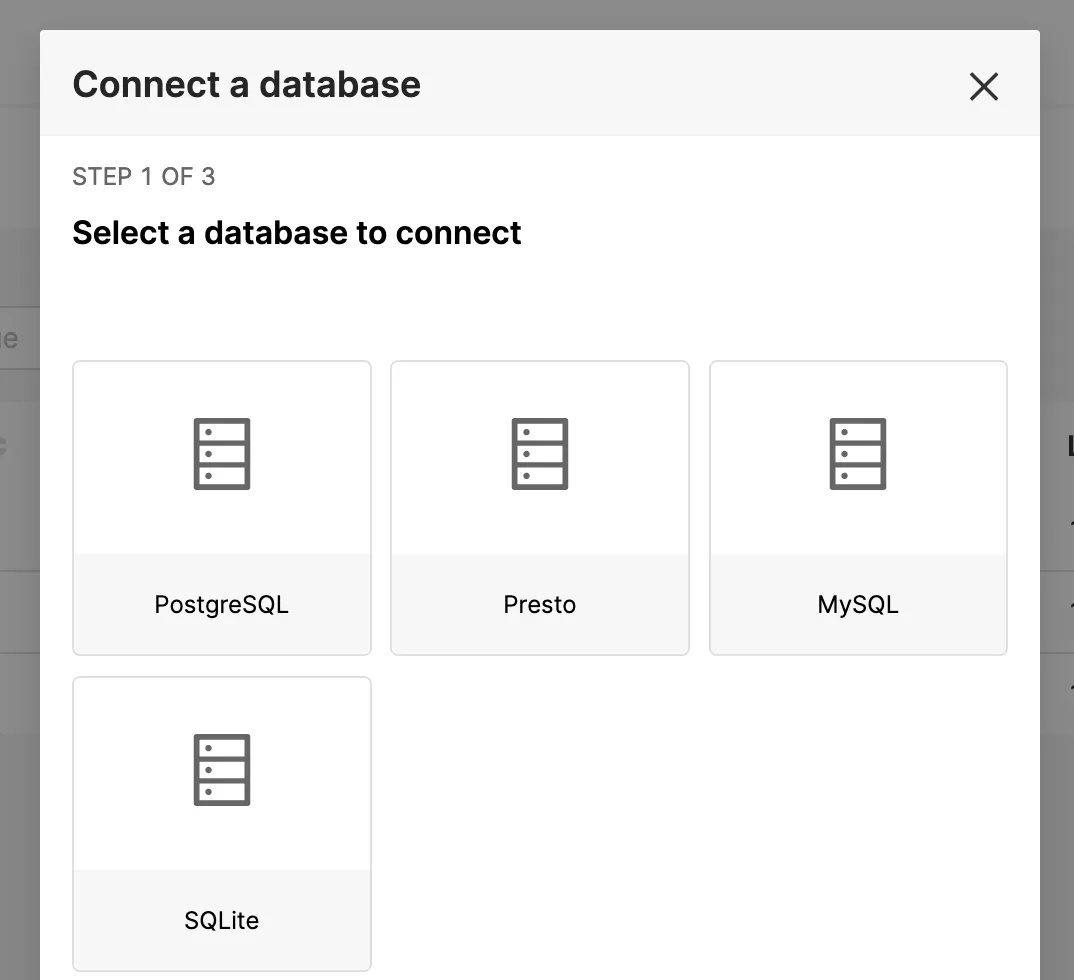Click the MySQL card label text

[857, 604]
